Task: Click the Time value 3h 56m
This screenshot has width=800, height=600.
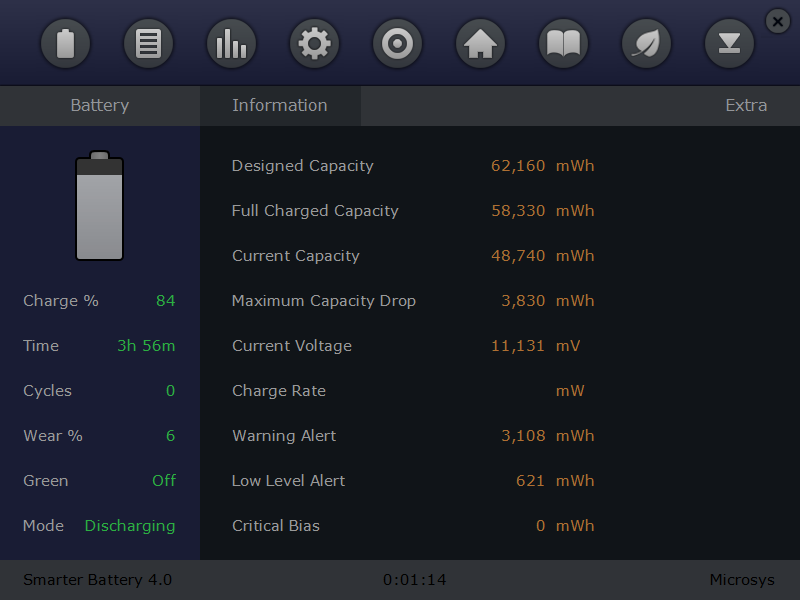Action: pos(146,345)
